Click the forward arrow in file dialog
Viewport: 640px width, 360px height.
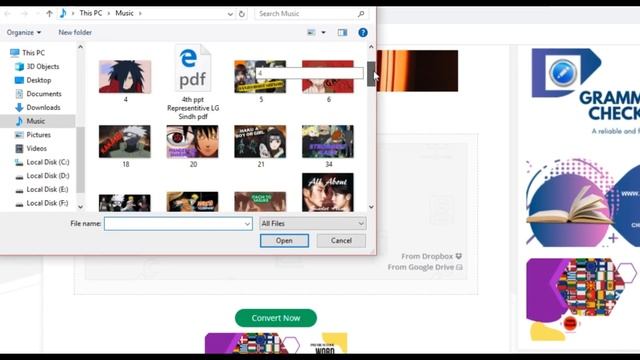coord(24,13)
